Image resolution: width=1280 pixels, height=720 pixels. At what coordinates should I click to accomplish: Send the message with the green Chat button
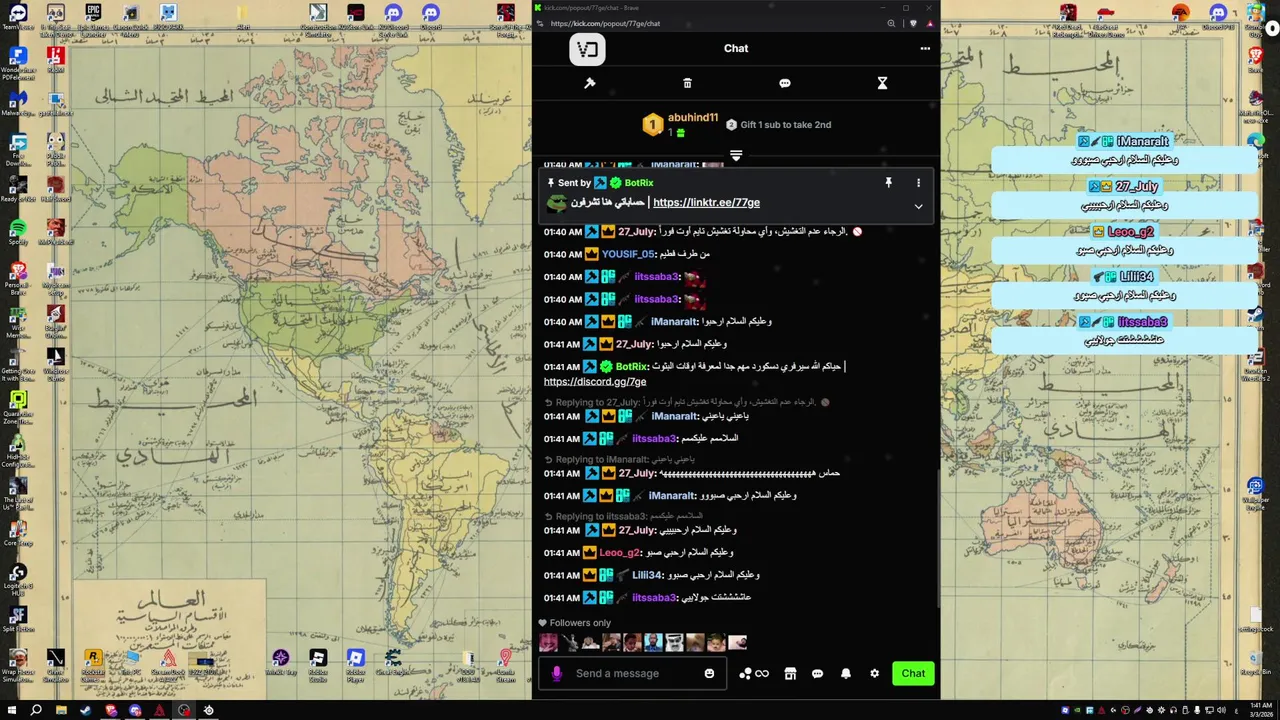pyautogui.click(x=913, y=673)
